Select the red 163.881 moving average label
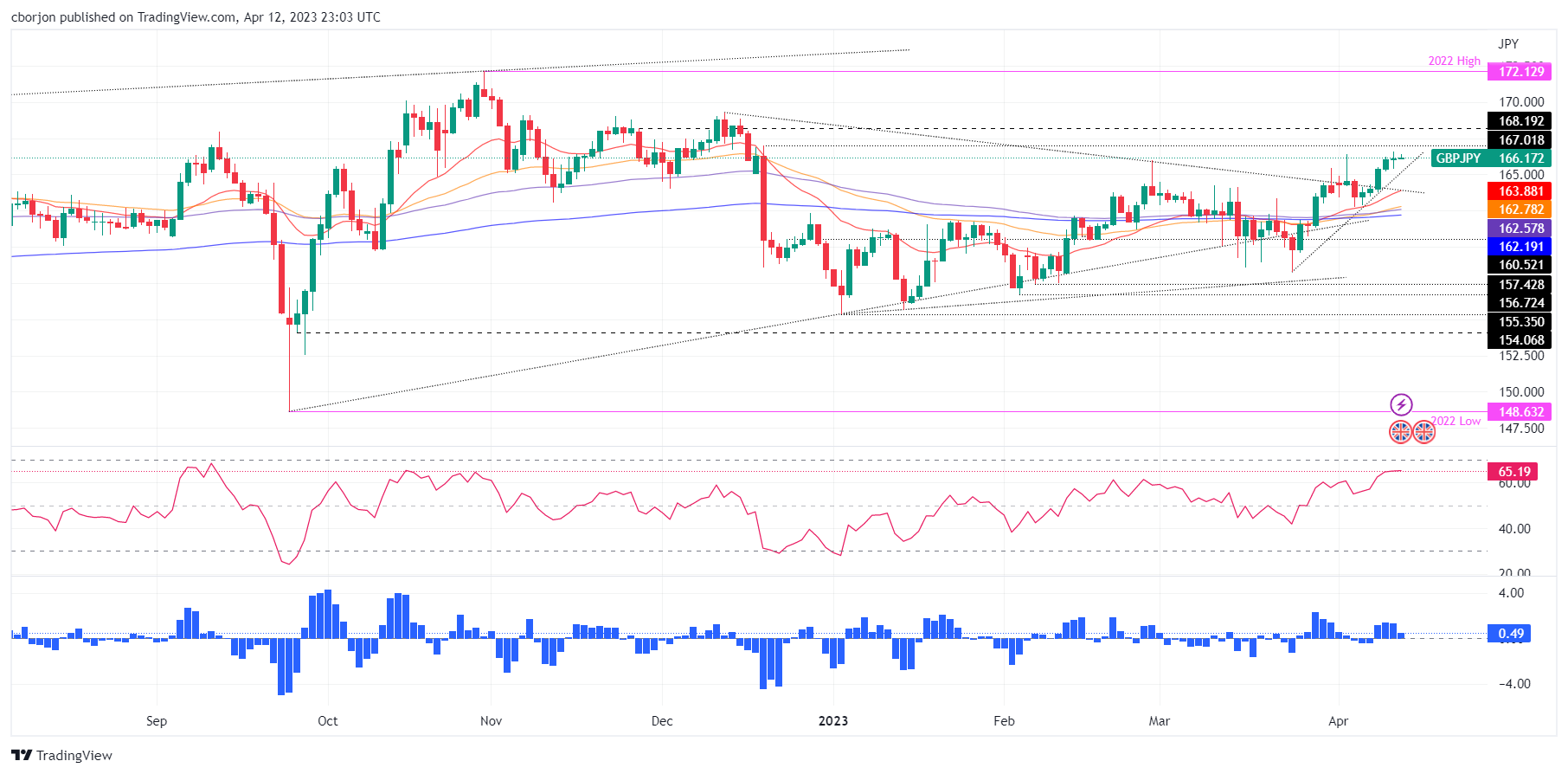 pos(1520,191)
